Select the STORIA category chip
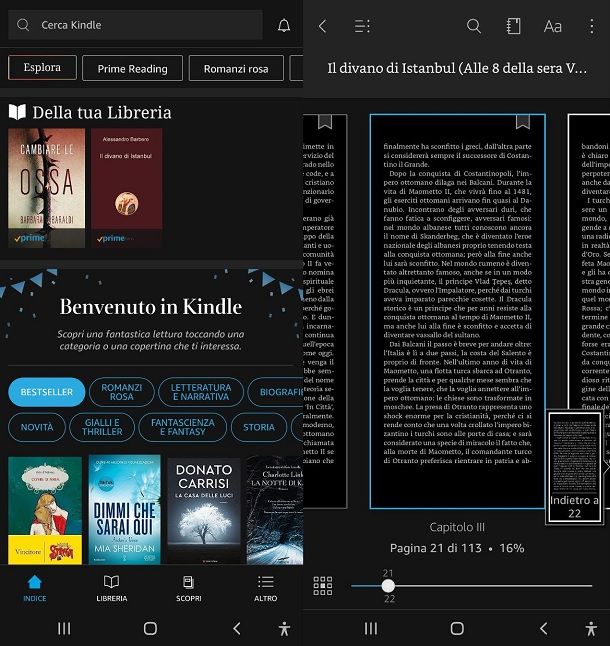 point(259,427)
